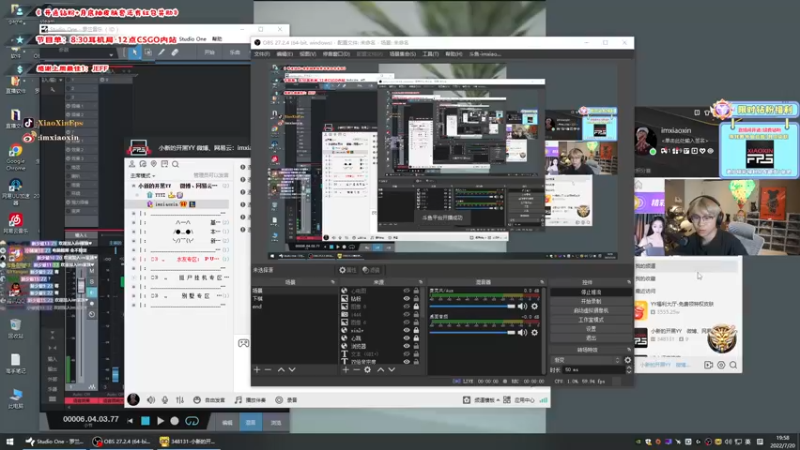Switch to the 混音 tab in Studio One
800x450 pixels.
point(251,422)
